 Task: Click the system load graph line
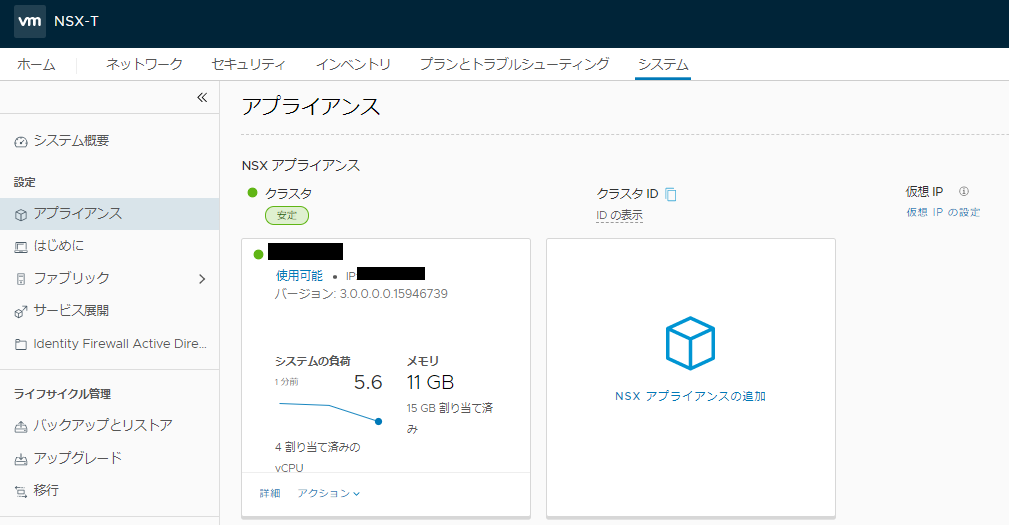coord(331,412)
